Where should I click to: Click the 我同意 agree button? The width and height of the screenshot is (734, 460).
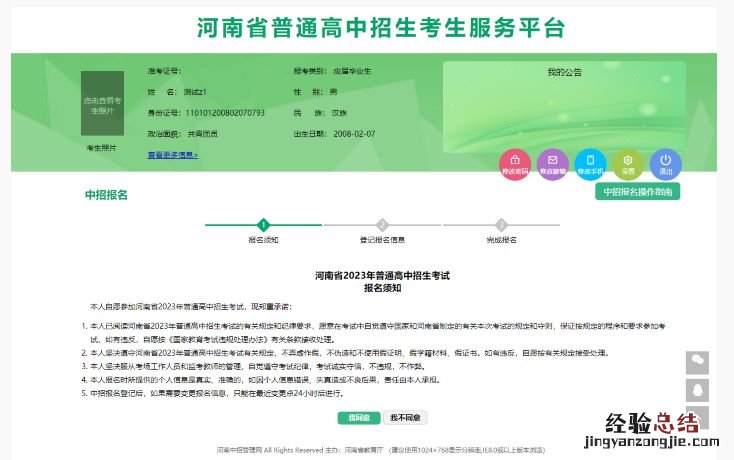(x=359, y=417)
